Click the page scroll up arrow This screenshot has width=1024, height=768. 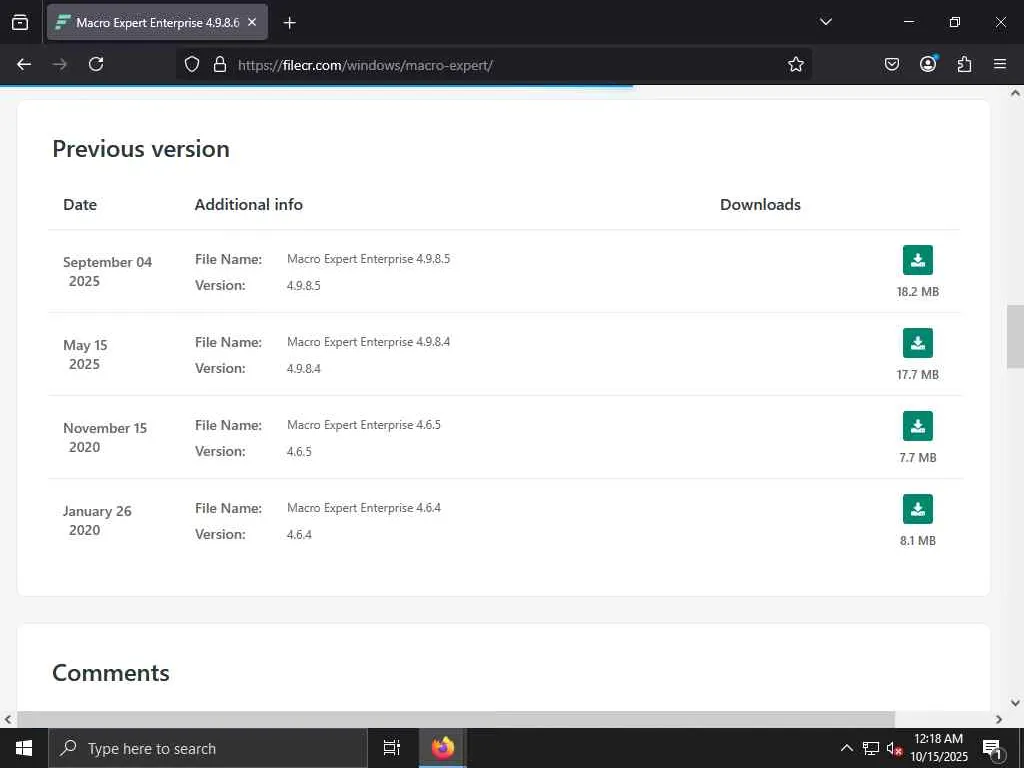coord(1015,93)
